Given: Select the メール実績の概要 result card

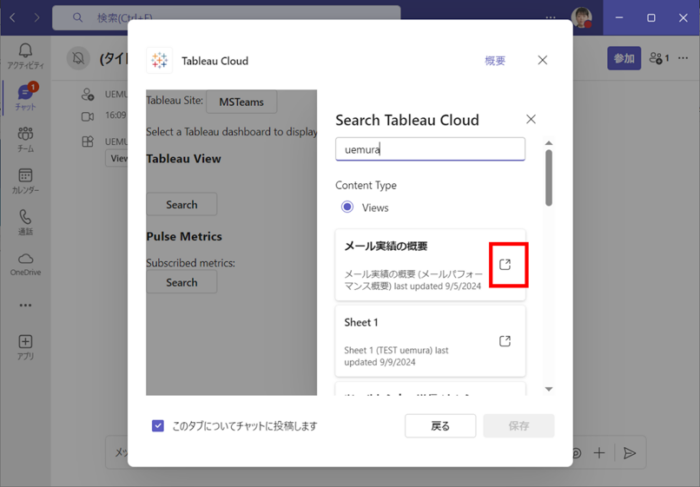Looking at the screenshot, I should coord(430,265).
